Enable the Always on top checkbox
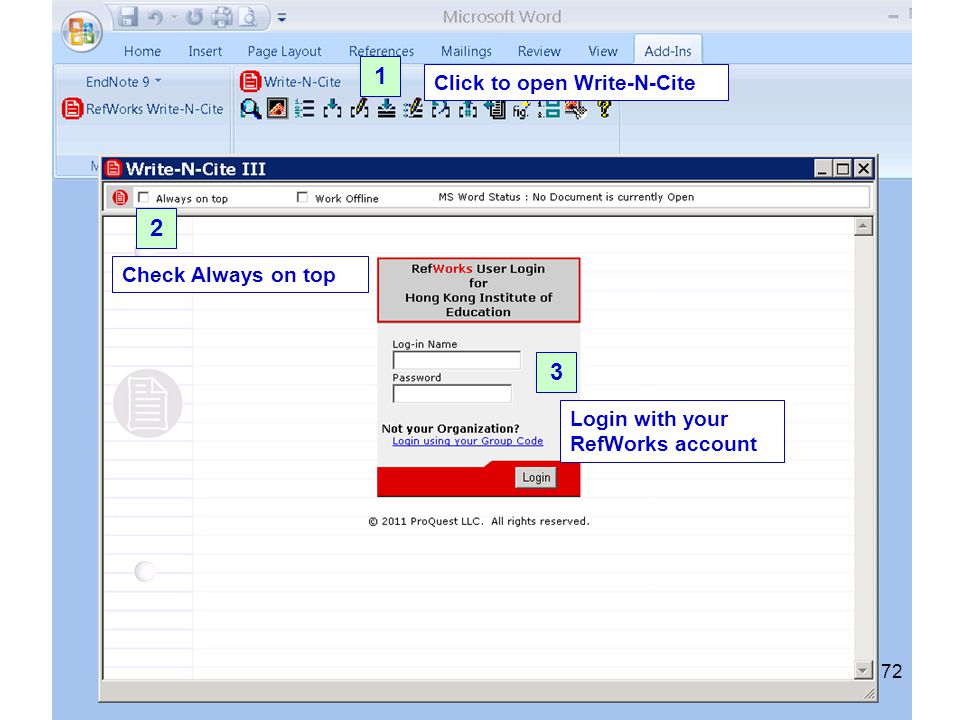 tap(143, 197)
